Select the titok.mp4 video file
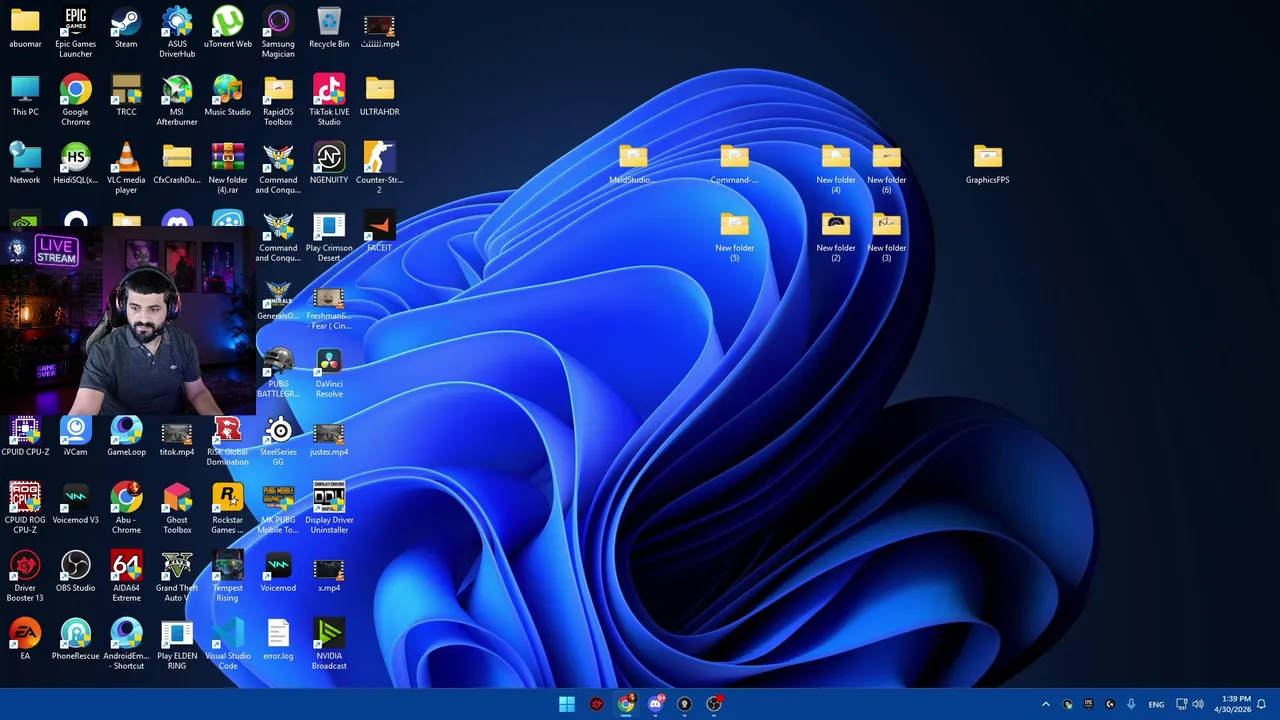Viewport: 1280px width, 720px height. point(177,439)
